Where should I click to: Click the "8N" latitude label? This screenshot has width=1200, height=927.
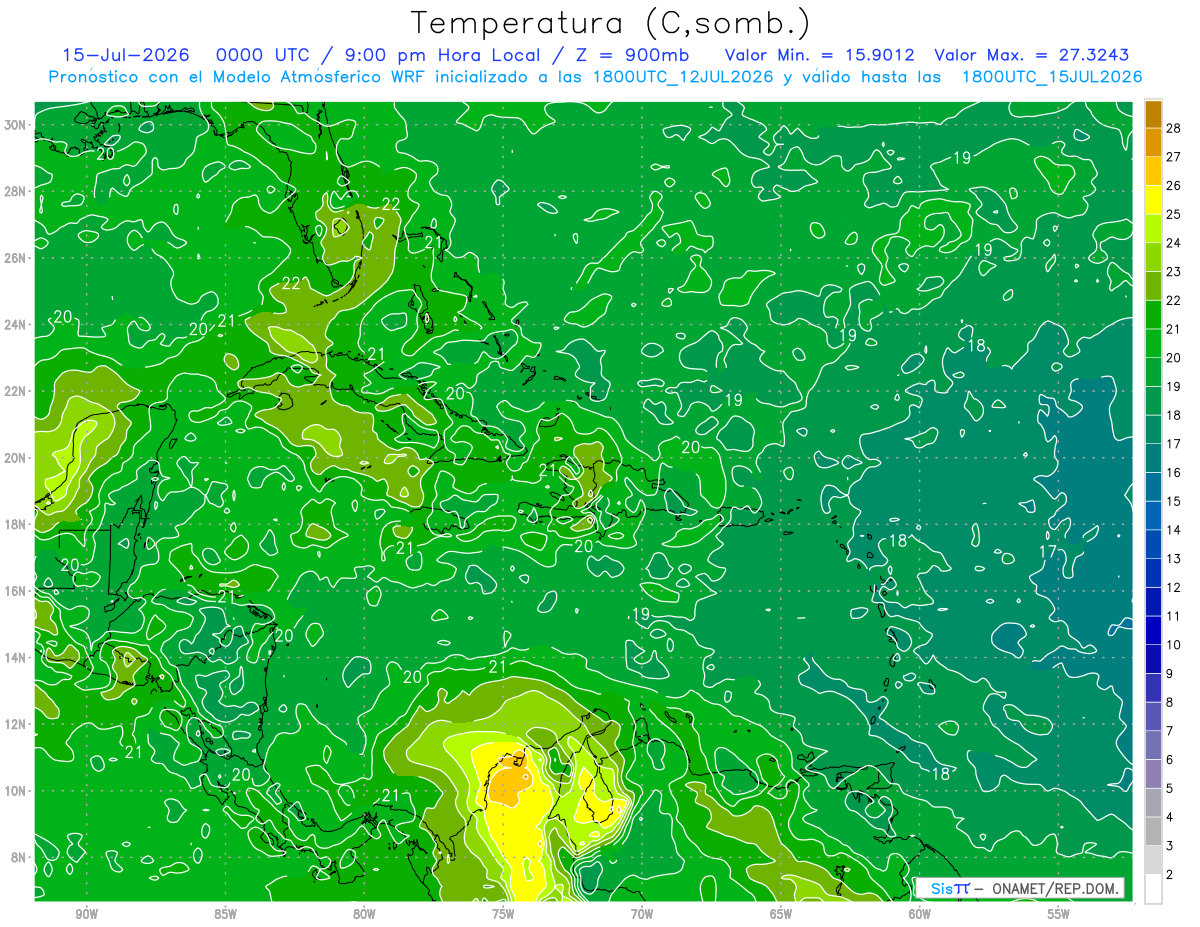20,857
